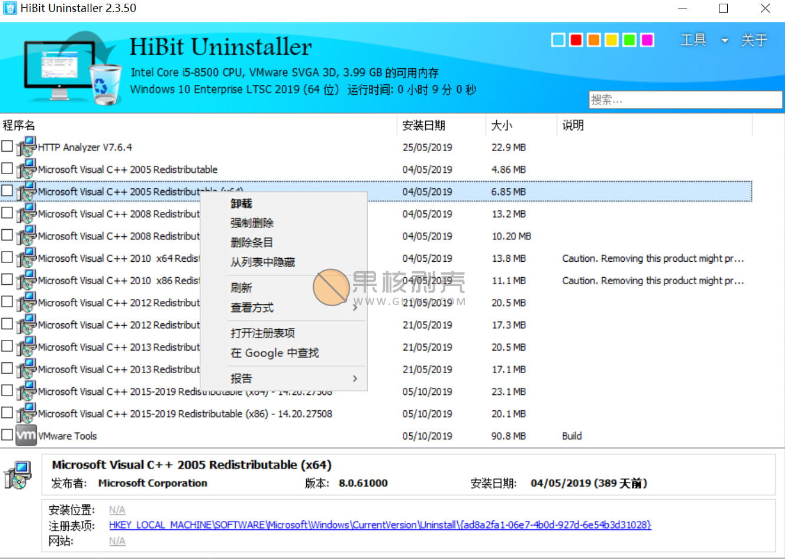
Task: Click the HTTP Analyzer V7.6.4 program icon
Action: tap(26, 147)
